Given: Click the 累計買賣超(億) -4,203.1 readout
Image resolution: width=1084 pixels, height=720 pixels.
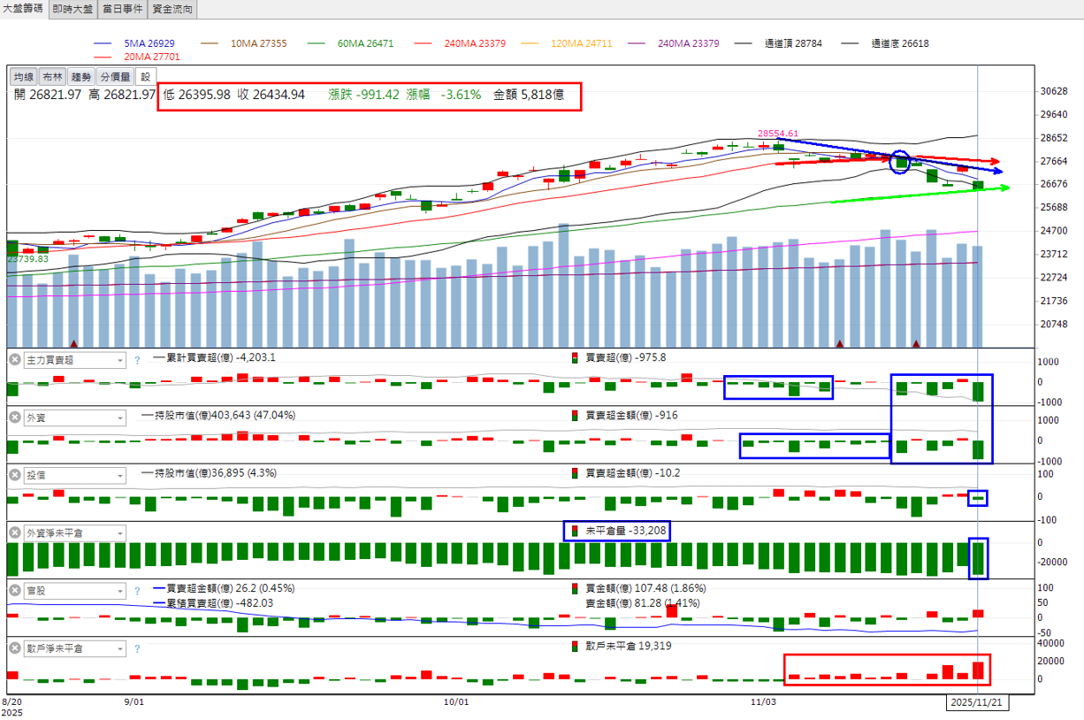Looking at the screenshot, I should click(214, 358).
